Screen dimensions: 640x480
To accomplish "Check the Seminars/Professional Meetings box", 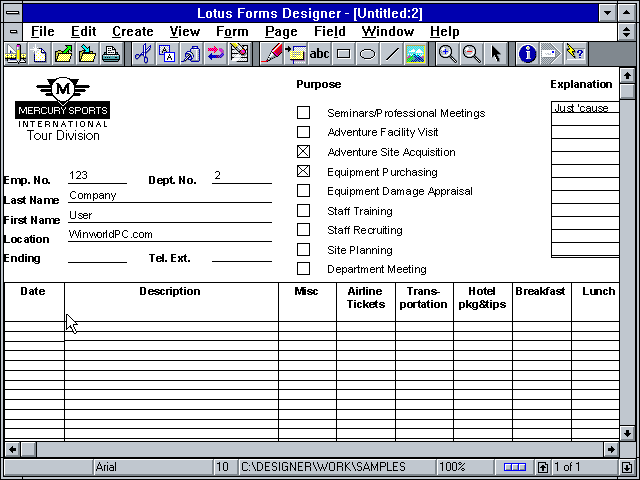I will pyautogui.click(x=303, y=112).
